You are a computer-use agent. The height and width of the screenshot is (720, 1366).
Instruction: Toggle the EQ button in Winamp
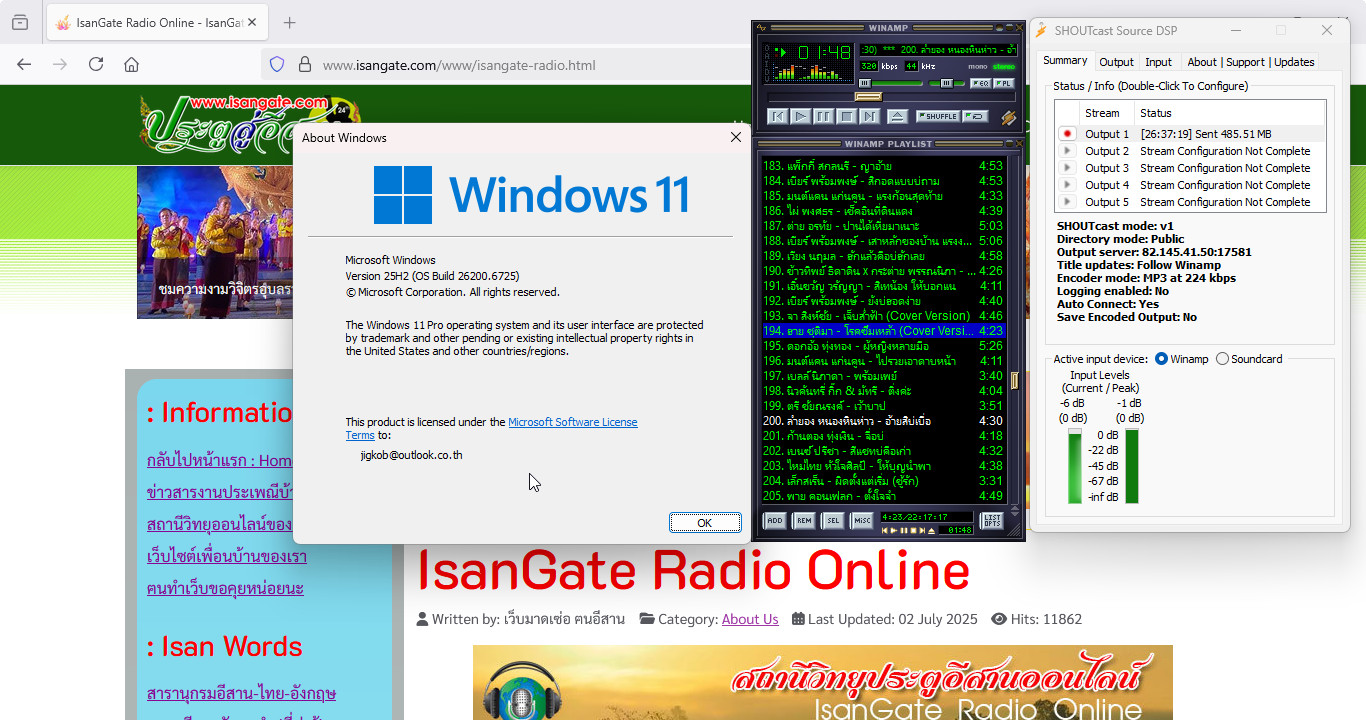pyautogui.click(x=980, y=83)
